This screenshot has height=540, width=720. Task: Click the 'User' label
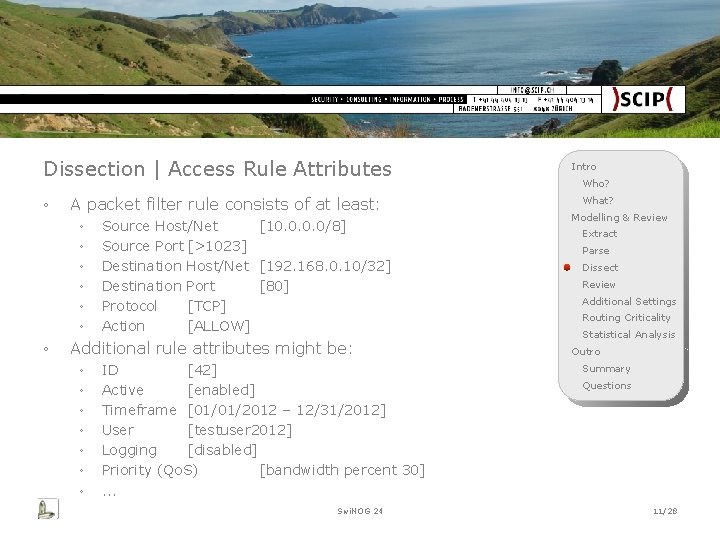click(x=118, y=430)
